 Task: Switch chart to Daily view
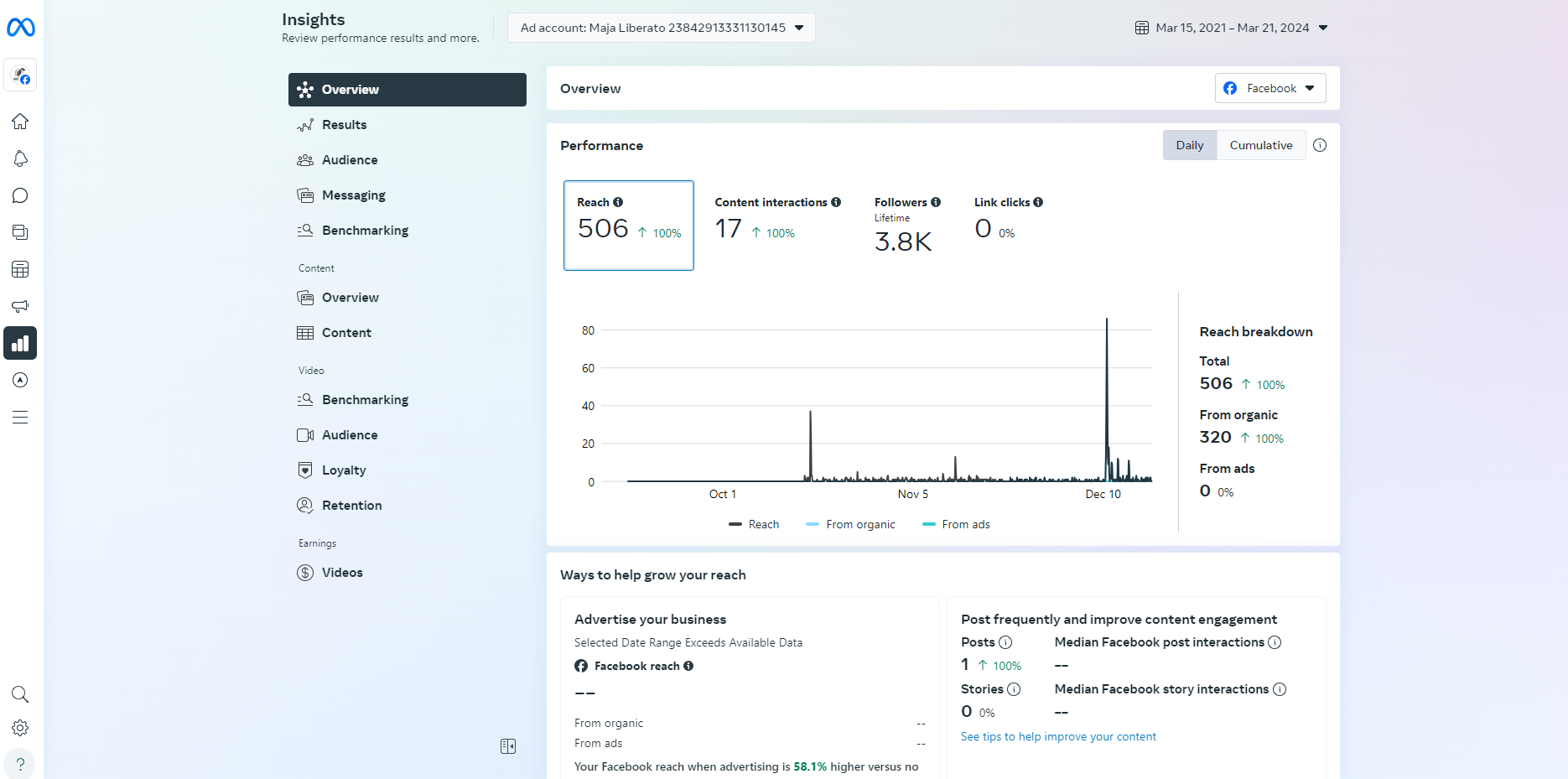click(x=1190, y=145)
